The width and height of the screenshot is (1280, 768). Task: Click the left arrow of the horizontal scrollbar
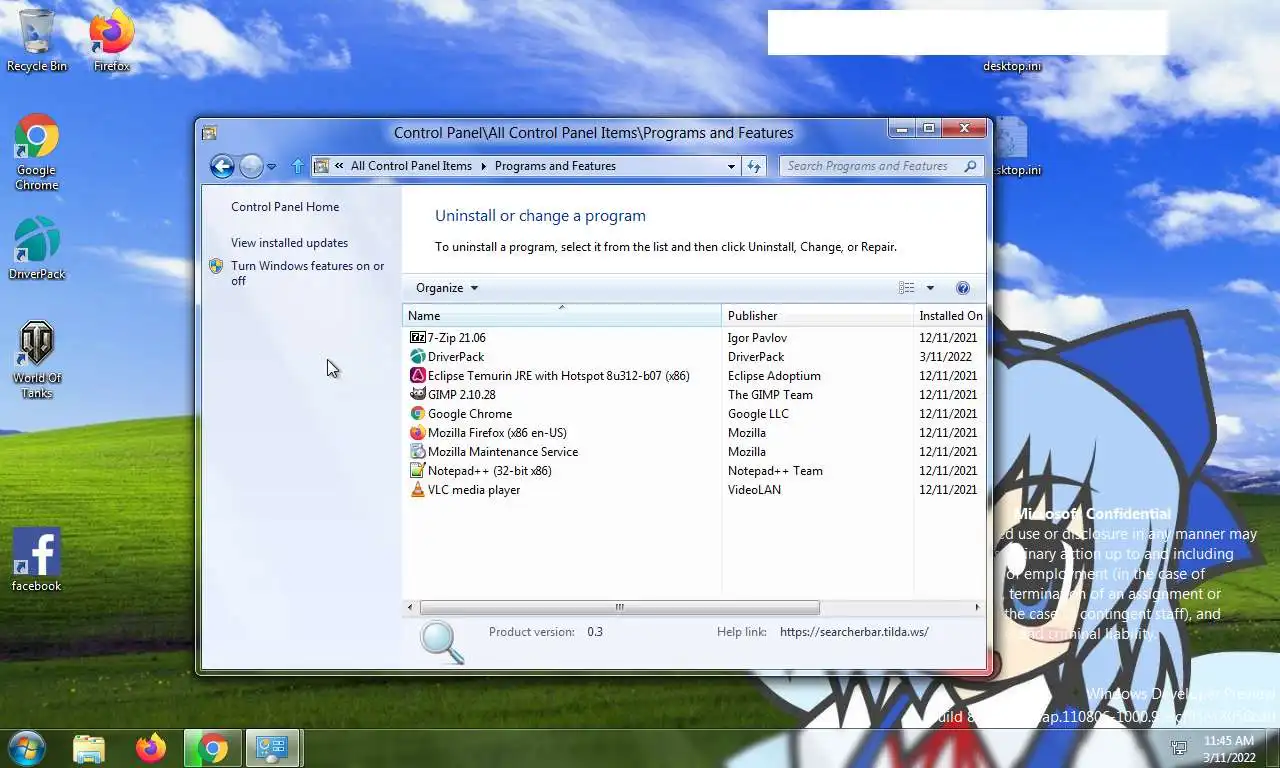pyautogui.click(x=410, y=607)
